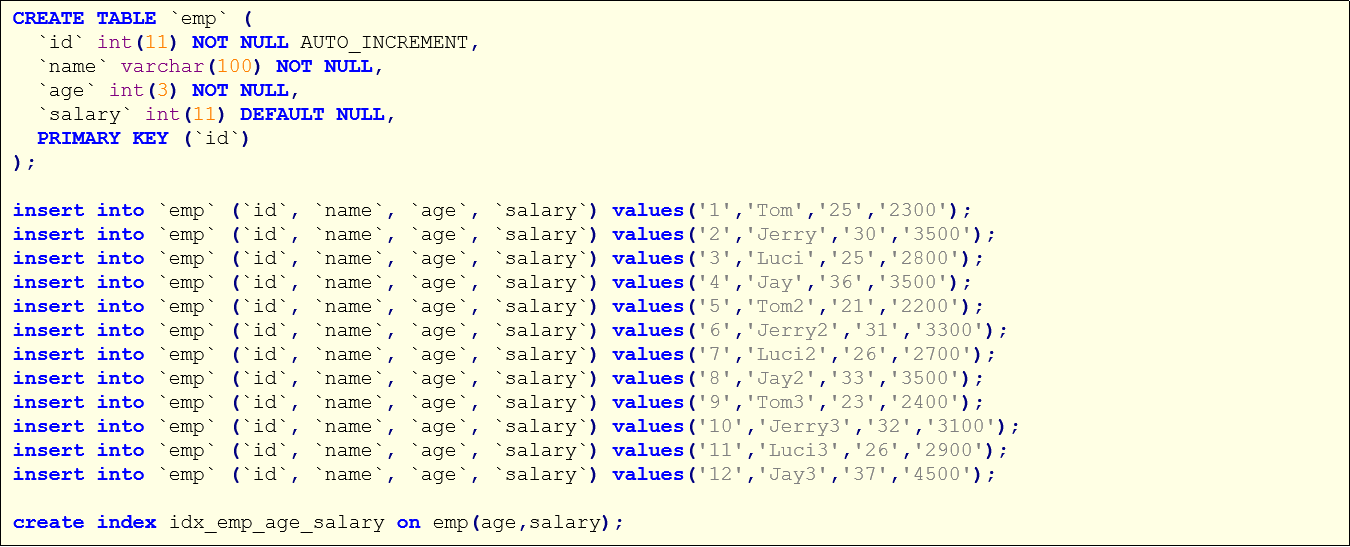
Task: Click the 'Jay' value in the insert row
Action: [774, 282]
